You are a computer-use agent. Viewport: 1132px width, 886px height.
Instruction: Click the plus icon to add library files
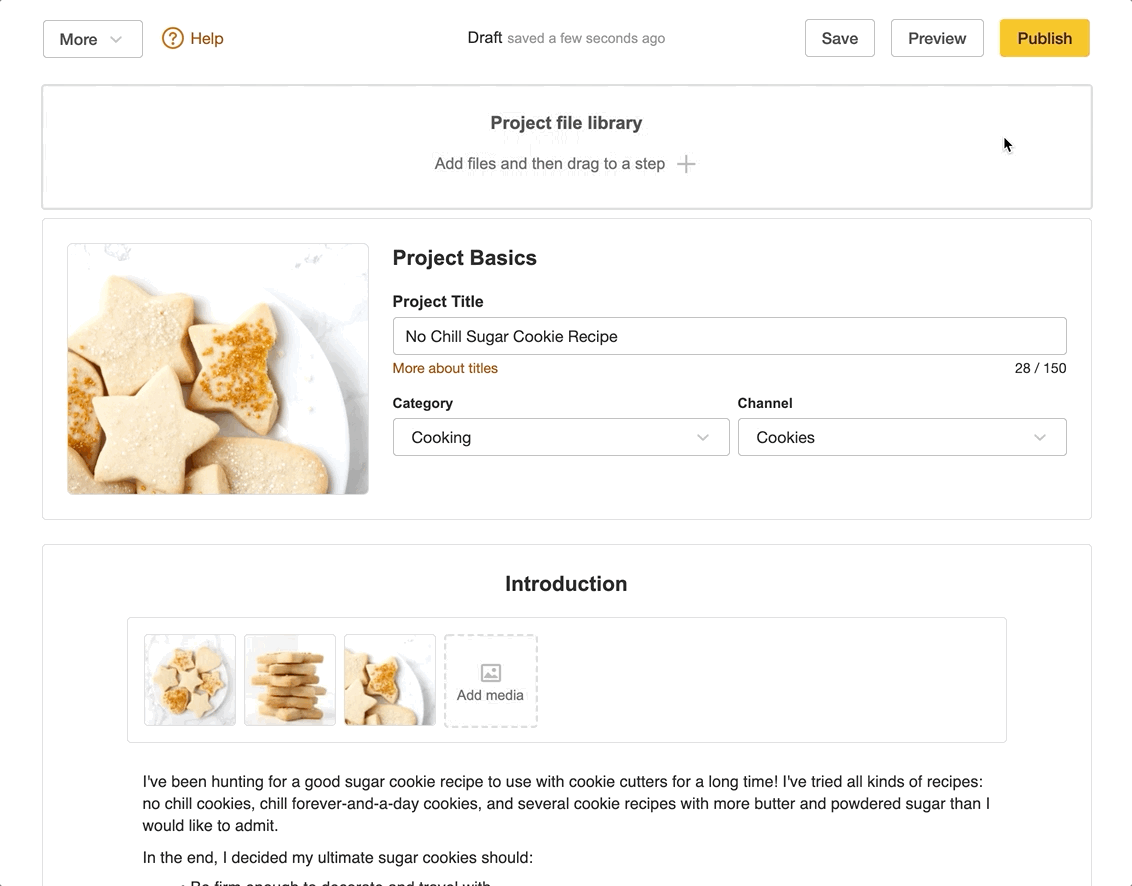click(x=687, y=163)
